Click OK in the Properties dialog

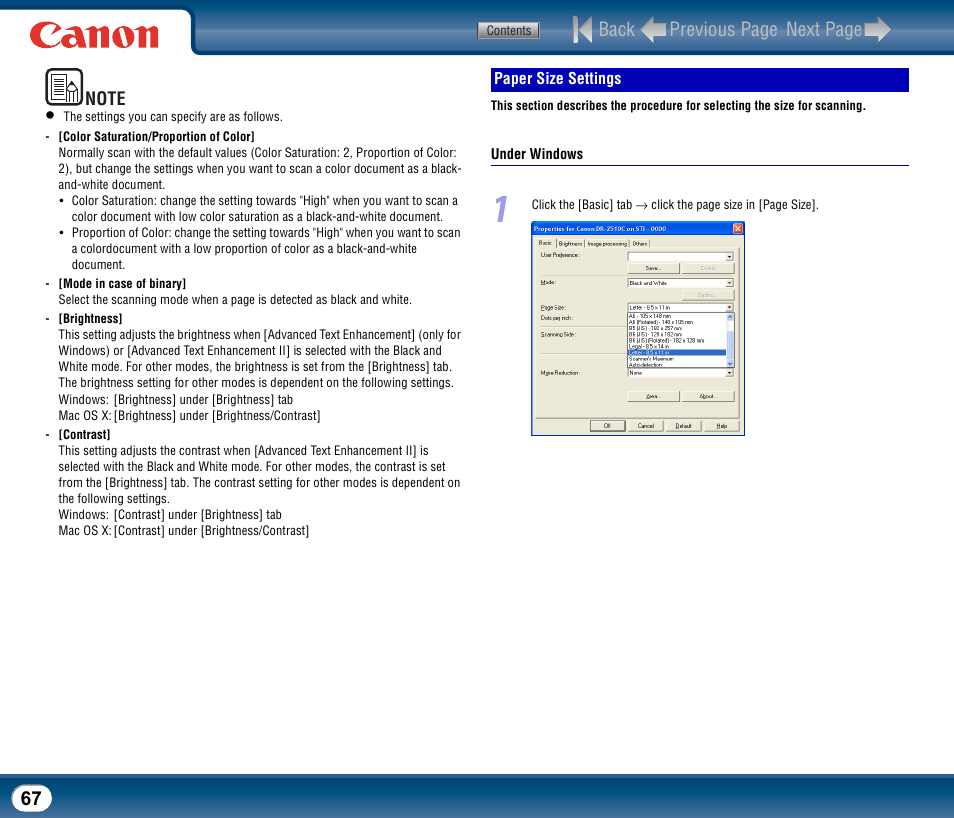pos(607,425)
